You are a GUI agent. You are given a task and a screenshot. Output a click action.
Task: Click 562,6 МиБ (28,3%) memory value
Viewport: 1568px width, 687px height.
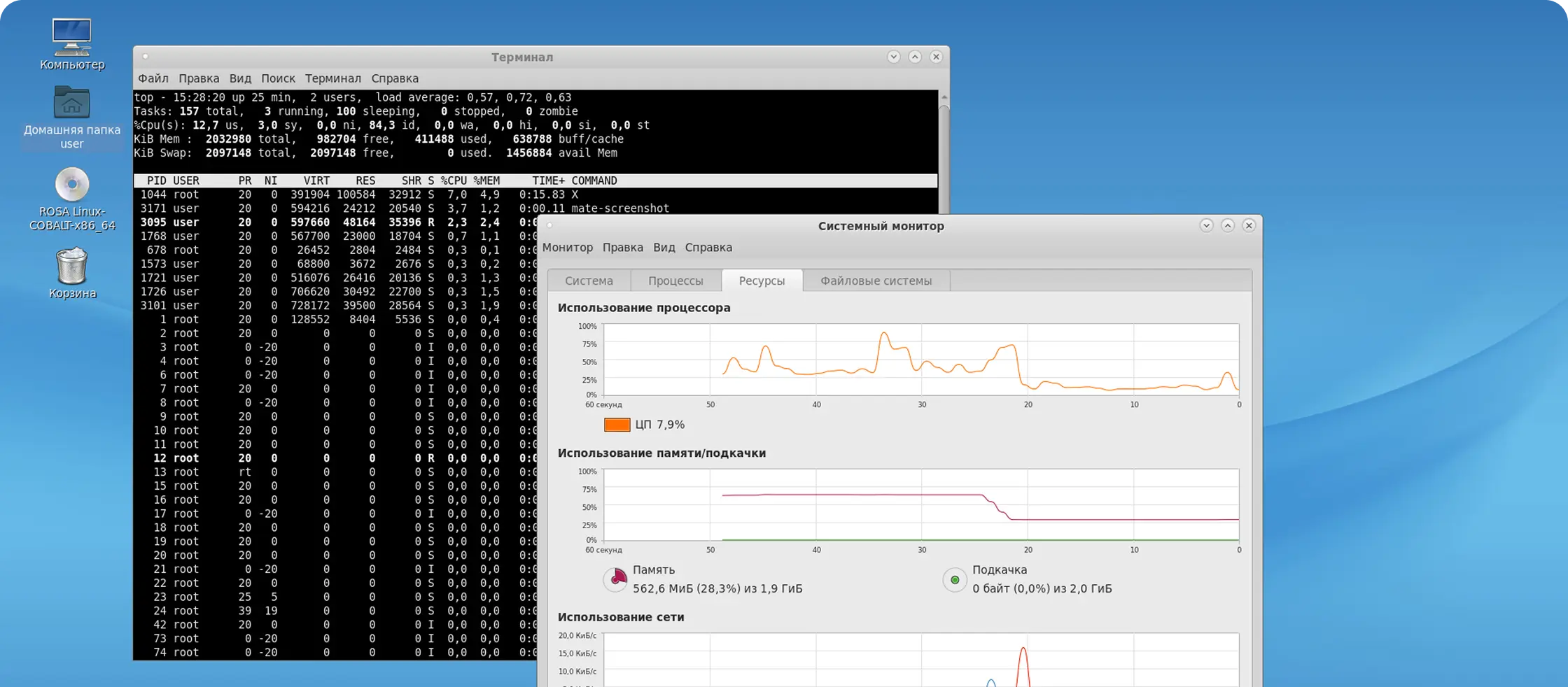coord(717,589)
